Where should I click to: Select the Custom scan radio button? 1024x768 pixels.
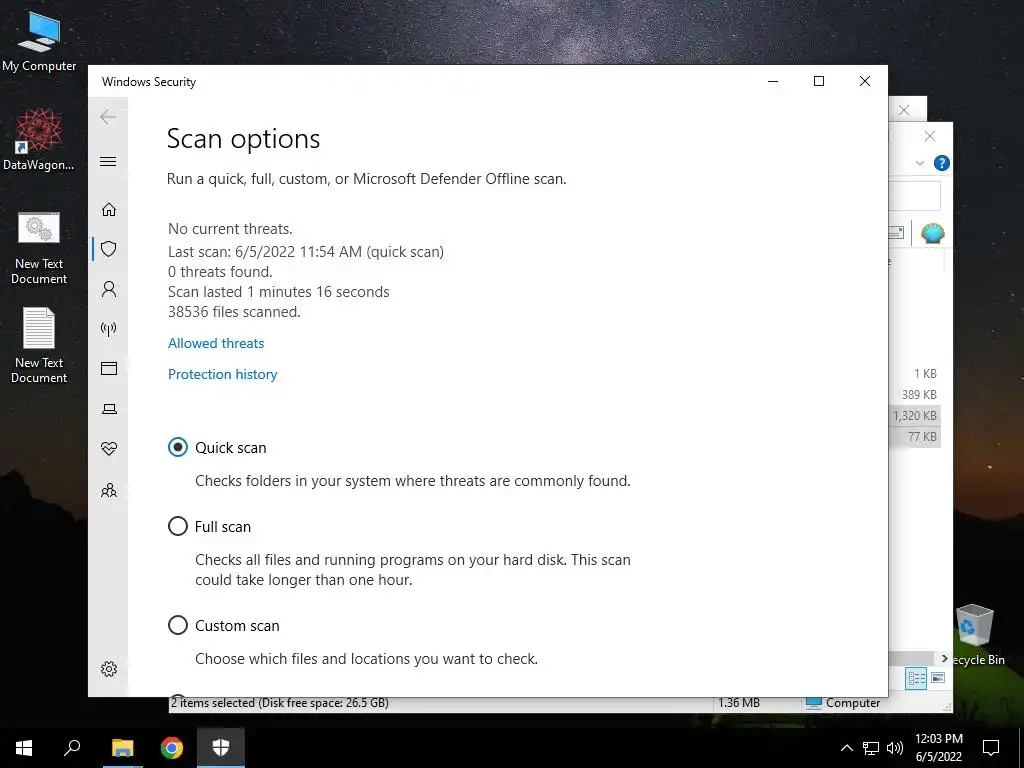pyautogui.click(x=178, y=625)
